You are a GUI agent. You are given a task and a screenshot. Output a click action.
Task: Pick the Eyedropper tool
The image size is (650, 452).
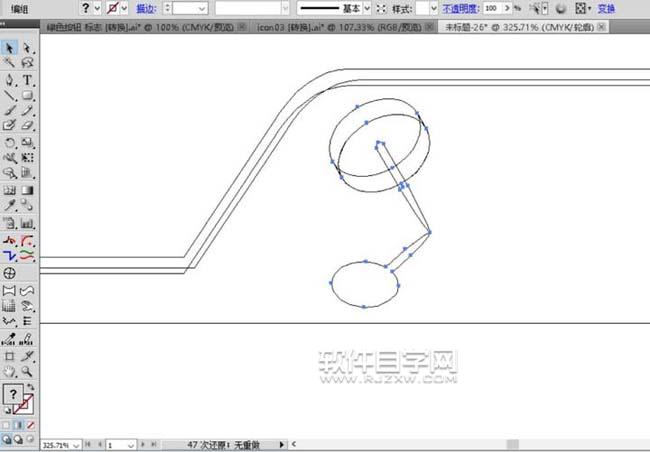(x=9, y=205)
